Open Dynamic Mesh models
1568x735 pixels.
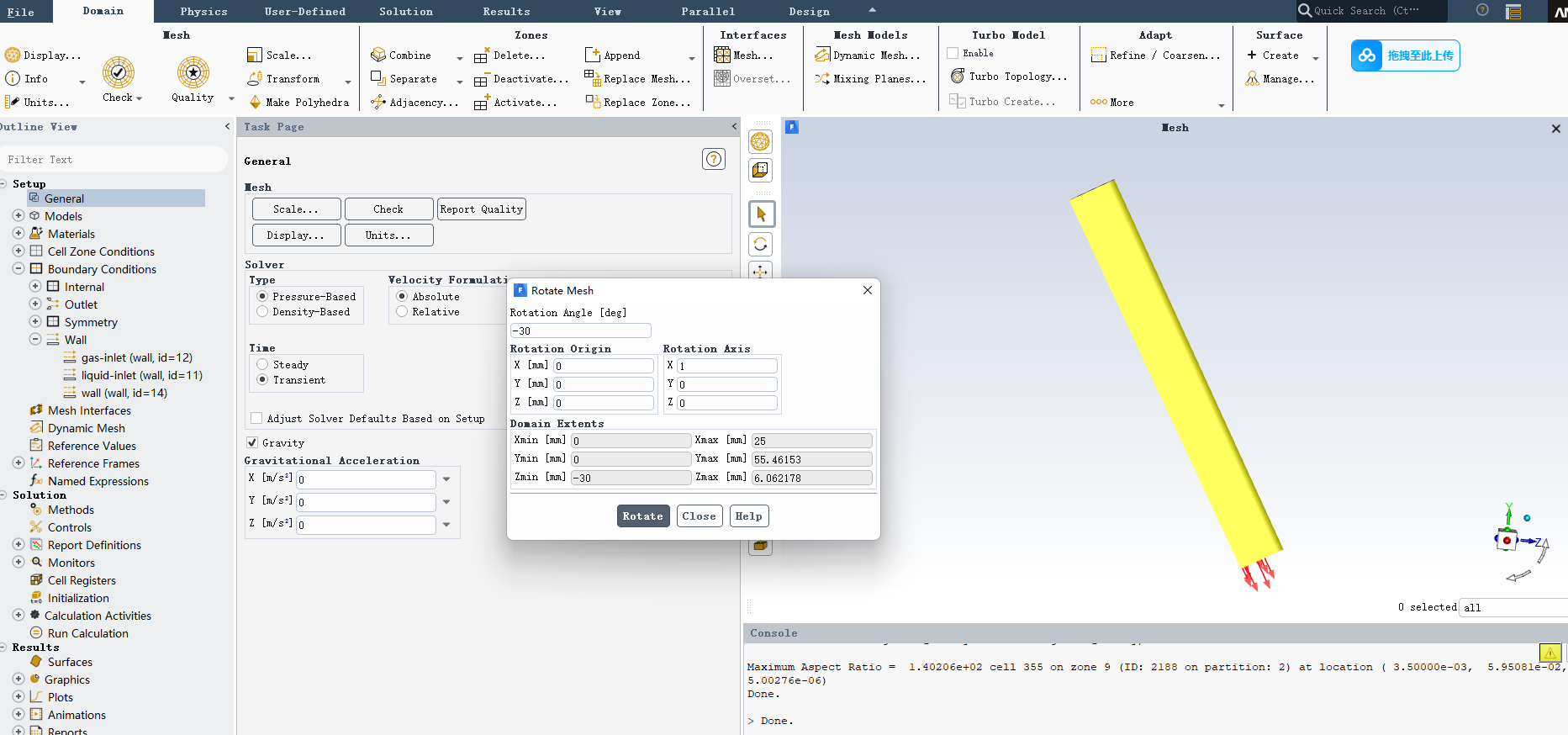click(868, 55)
